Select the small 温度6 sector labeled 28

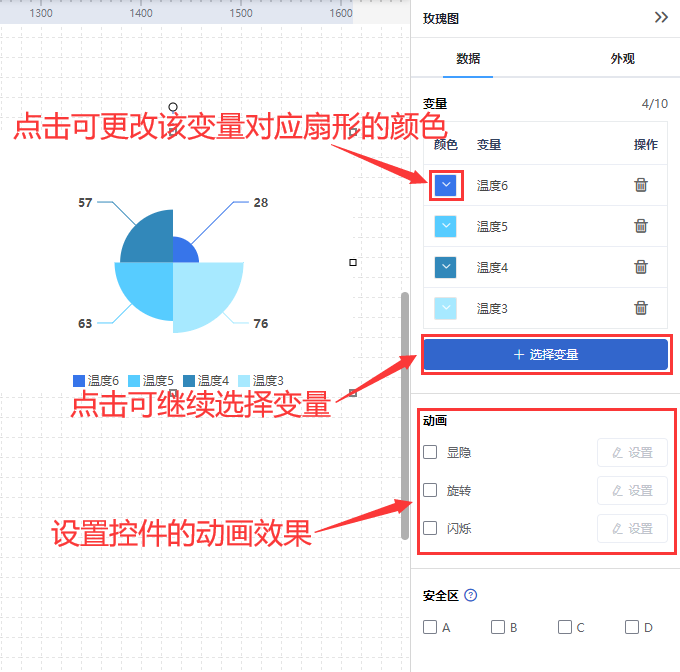tap(182, 252)
